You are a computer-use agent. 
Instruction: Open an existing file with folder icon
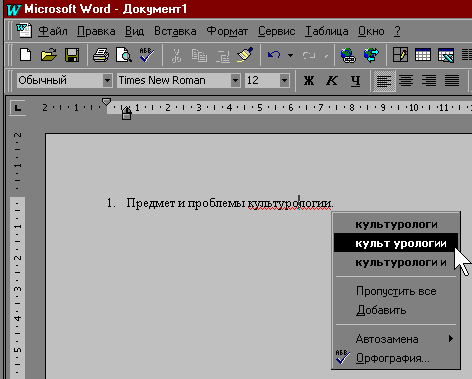tap(49, 55)
